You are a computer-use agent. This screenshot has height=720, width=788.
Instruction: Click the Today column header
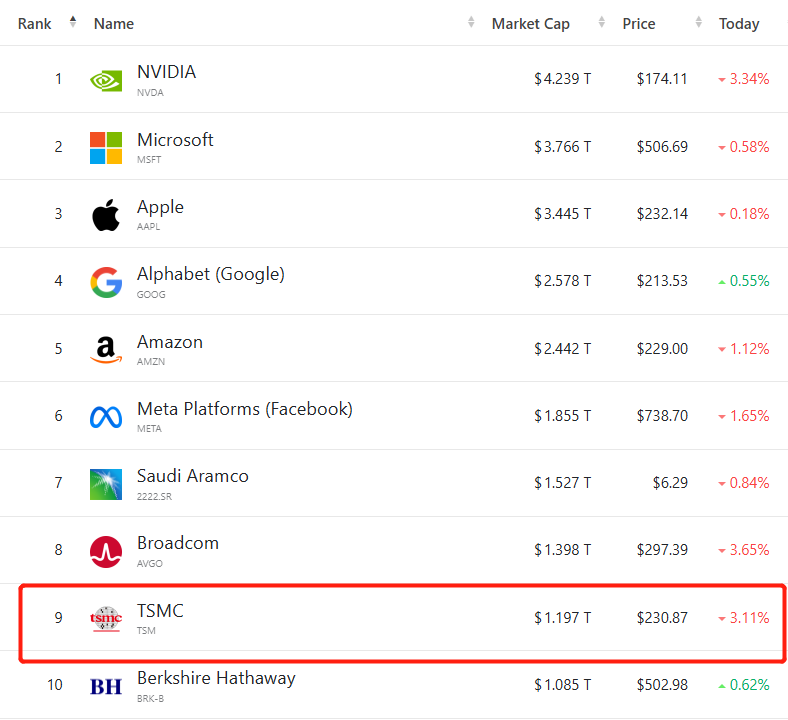click(x=739, y=24)
